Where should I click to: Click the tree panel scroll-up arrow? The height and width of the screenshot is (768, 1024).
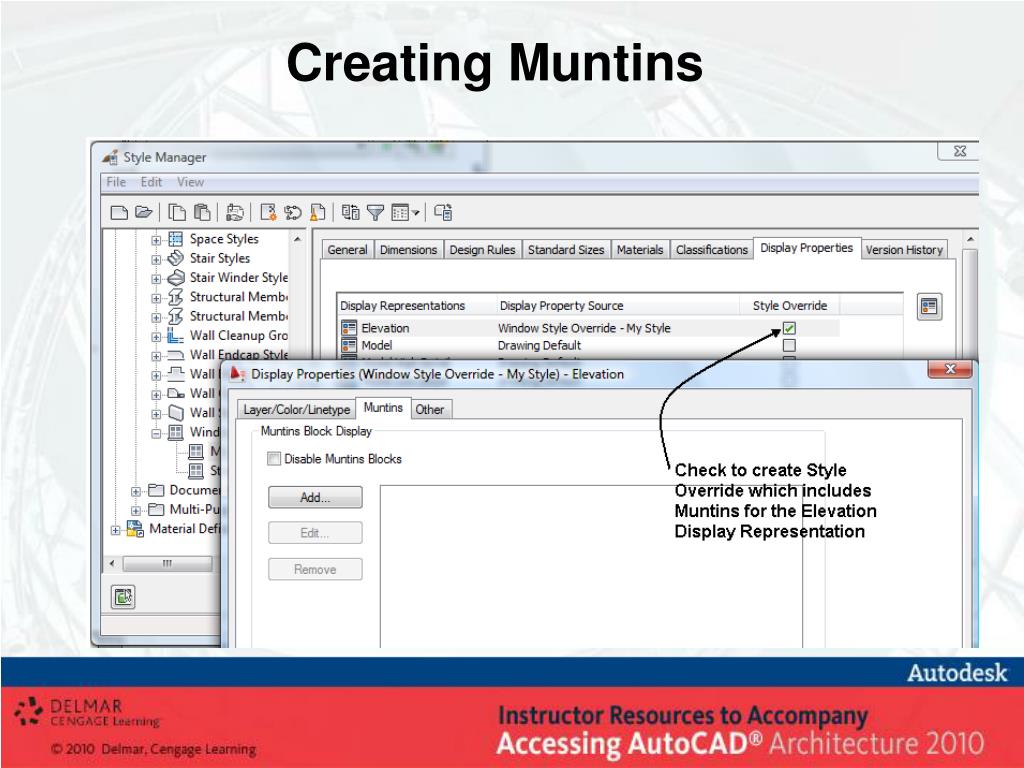tap(298, 240)
